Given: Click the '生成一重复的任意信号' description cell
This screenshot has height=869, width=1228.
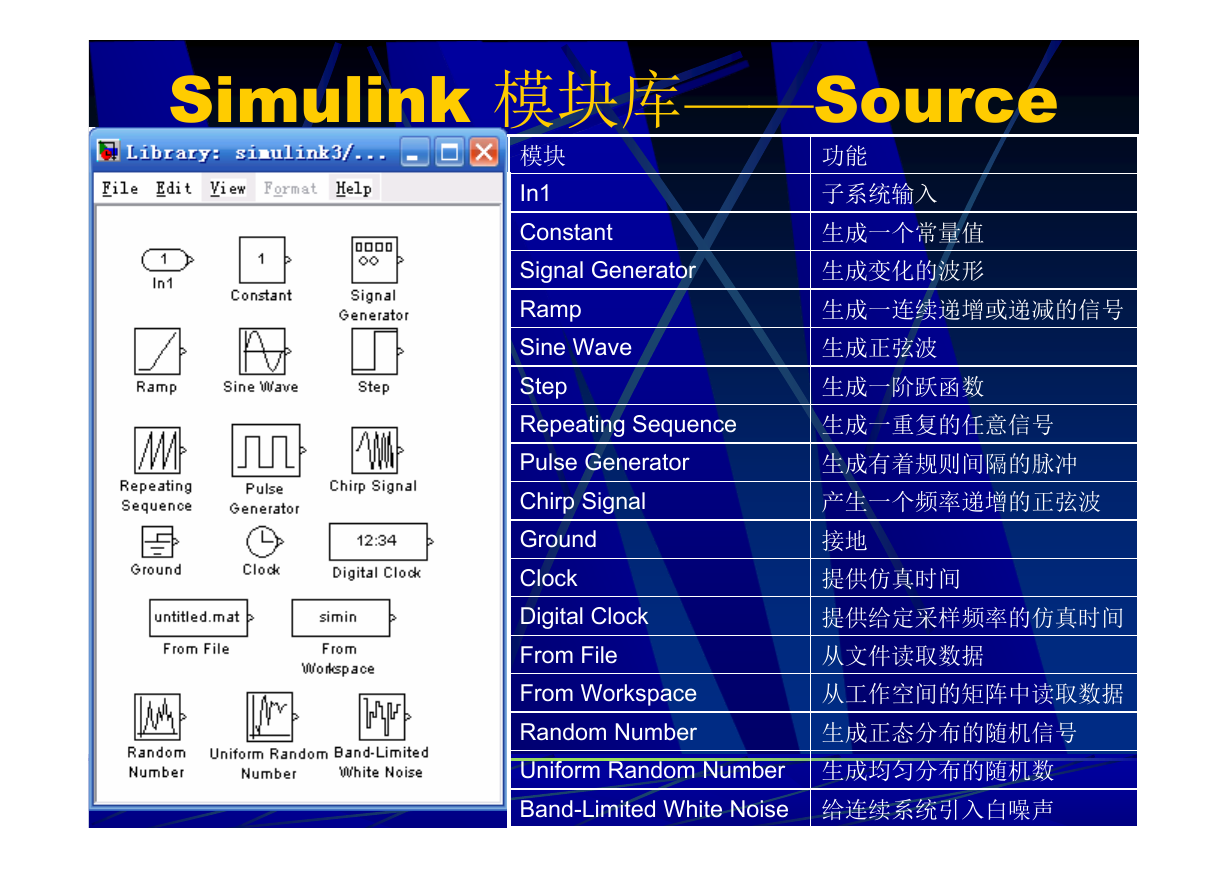Looking at the screenshot, I should [974, 424].
